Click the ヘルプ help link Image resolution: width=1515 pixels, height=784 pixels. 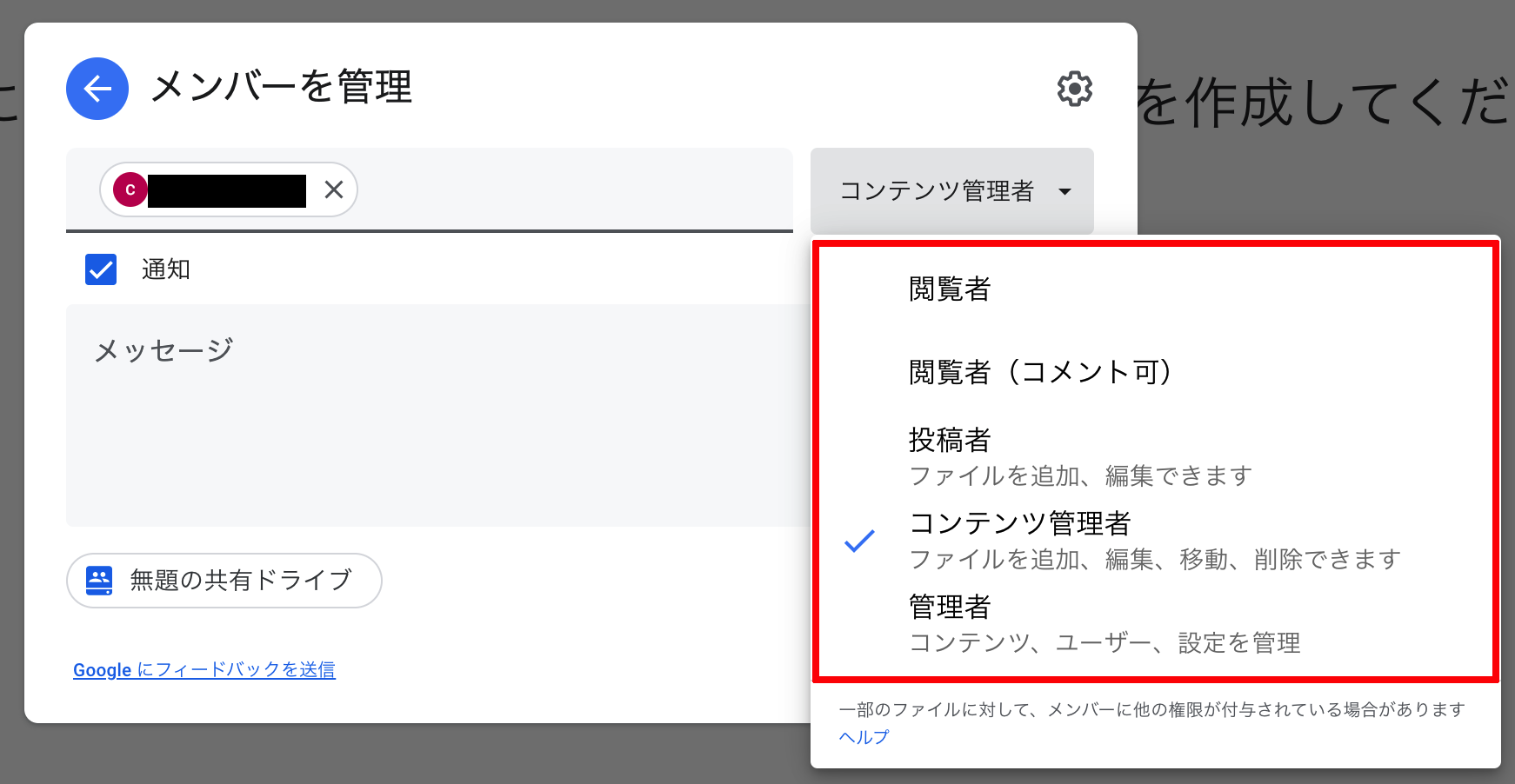863,737
